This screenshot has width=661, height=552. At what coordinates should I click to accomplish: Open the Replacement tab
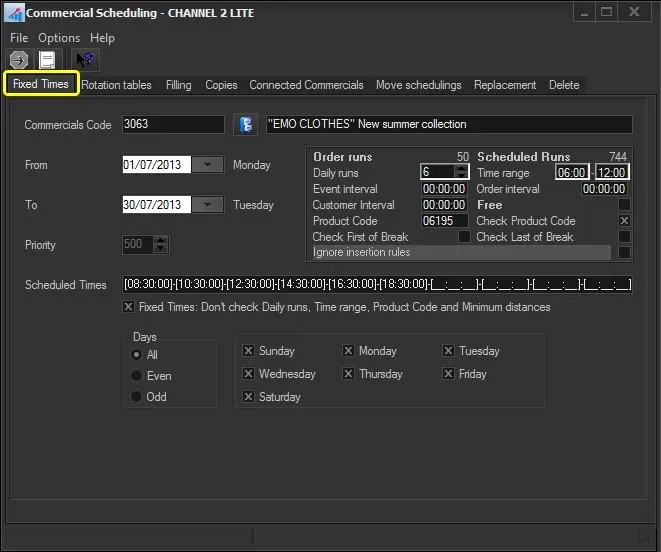click(x=505, y=85)
